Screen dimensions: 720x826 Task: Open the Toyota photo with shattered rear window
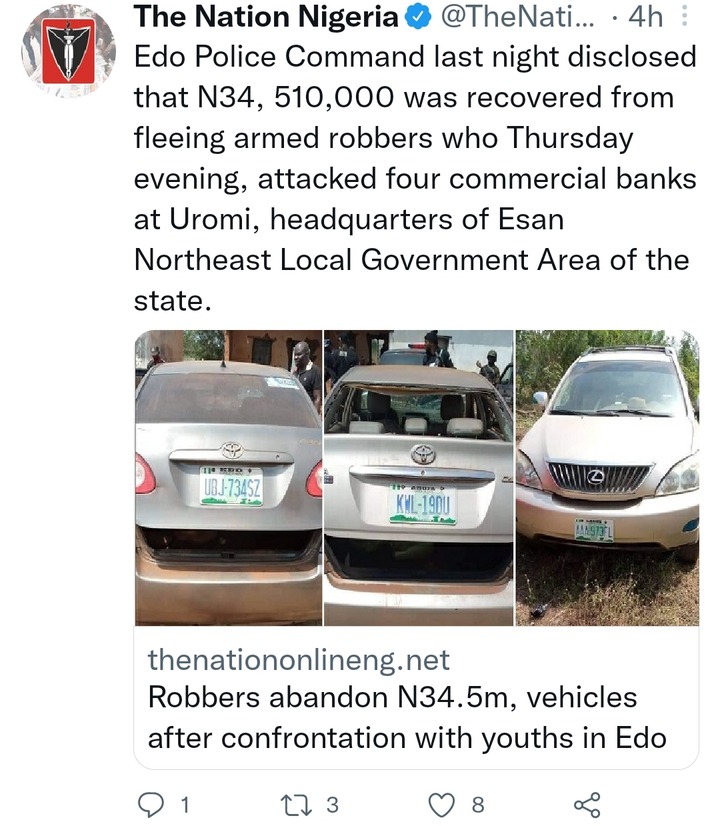click(418, 478)
